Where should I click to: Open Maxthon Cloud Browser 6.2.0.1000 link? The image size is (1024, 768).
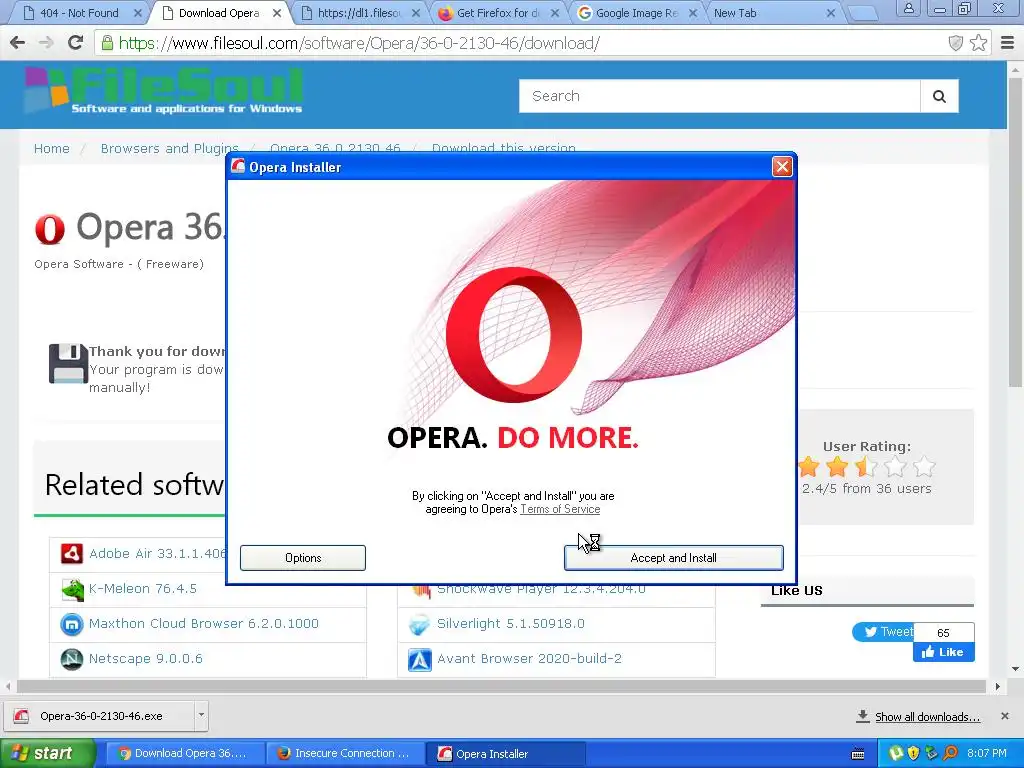tap(204, 624)
